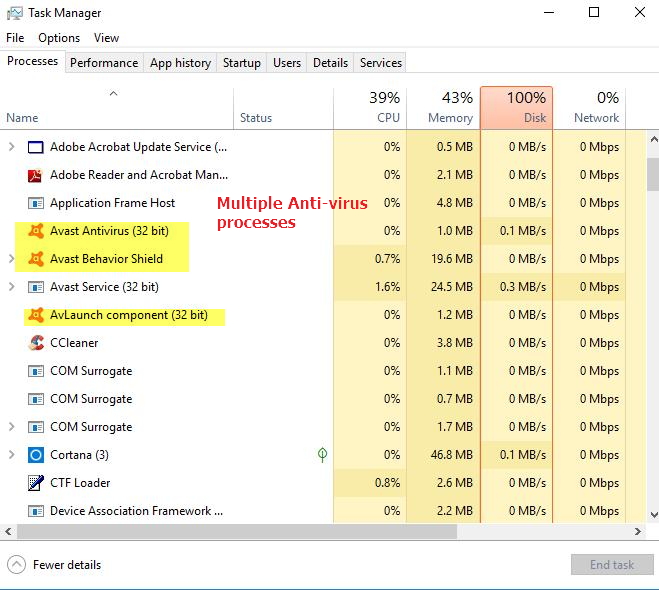The width and height of the screenshot is (659, 590).
Task: Open the Startup tab
Action: [241, 63]
